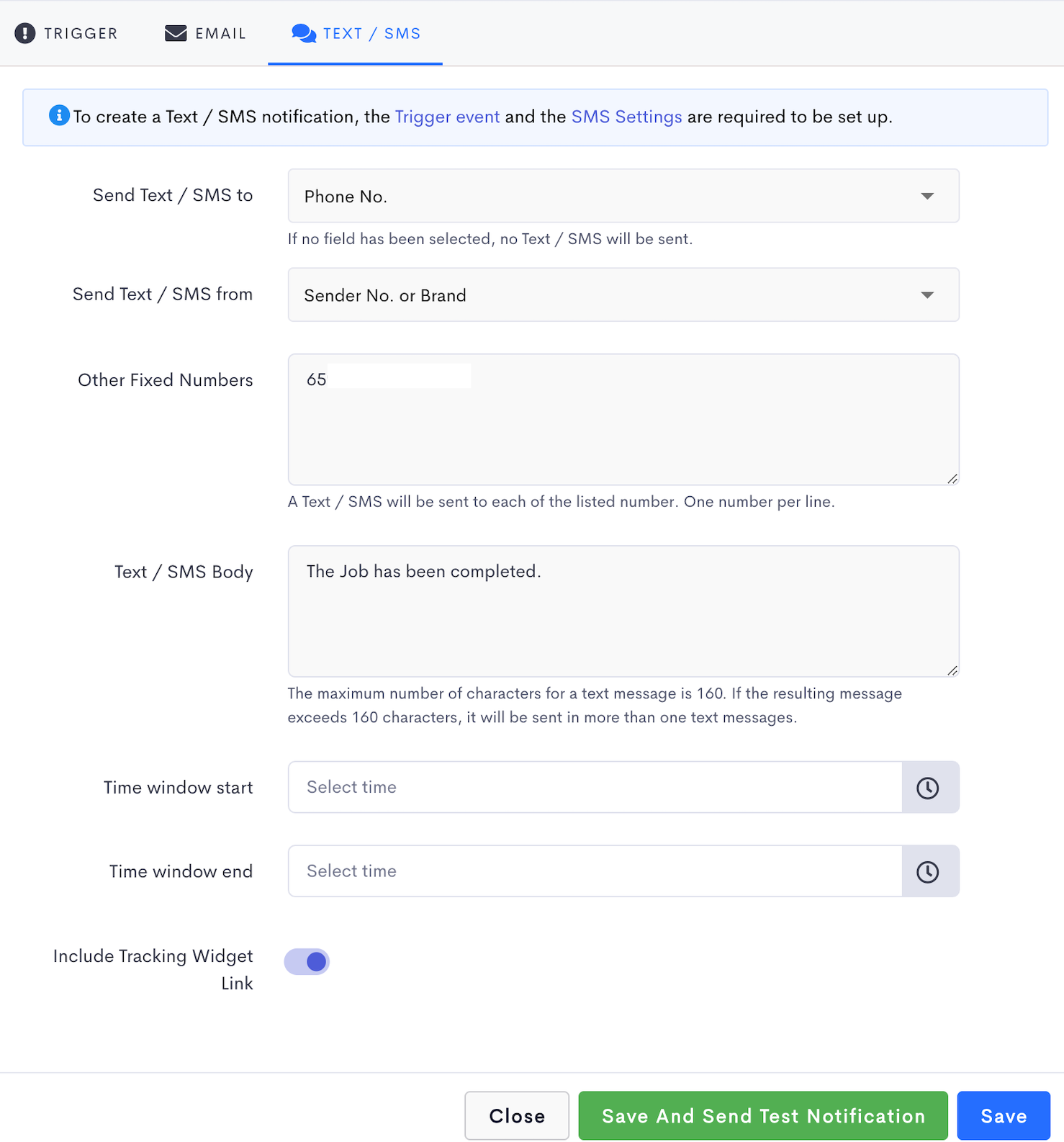The image size is (1064, 1142).
Task: Click resize handle of Text / SMS Body box
Action: point(952,670)
